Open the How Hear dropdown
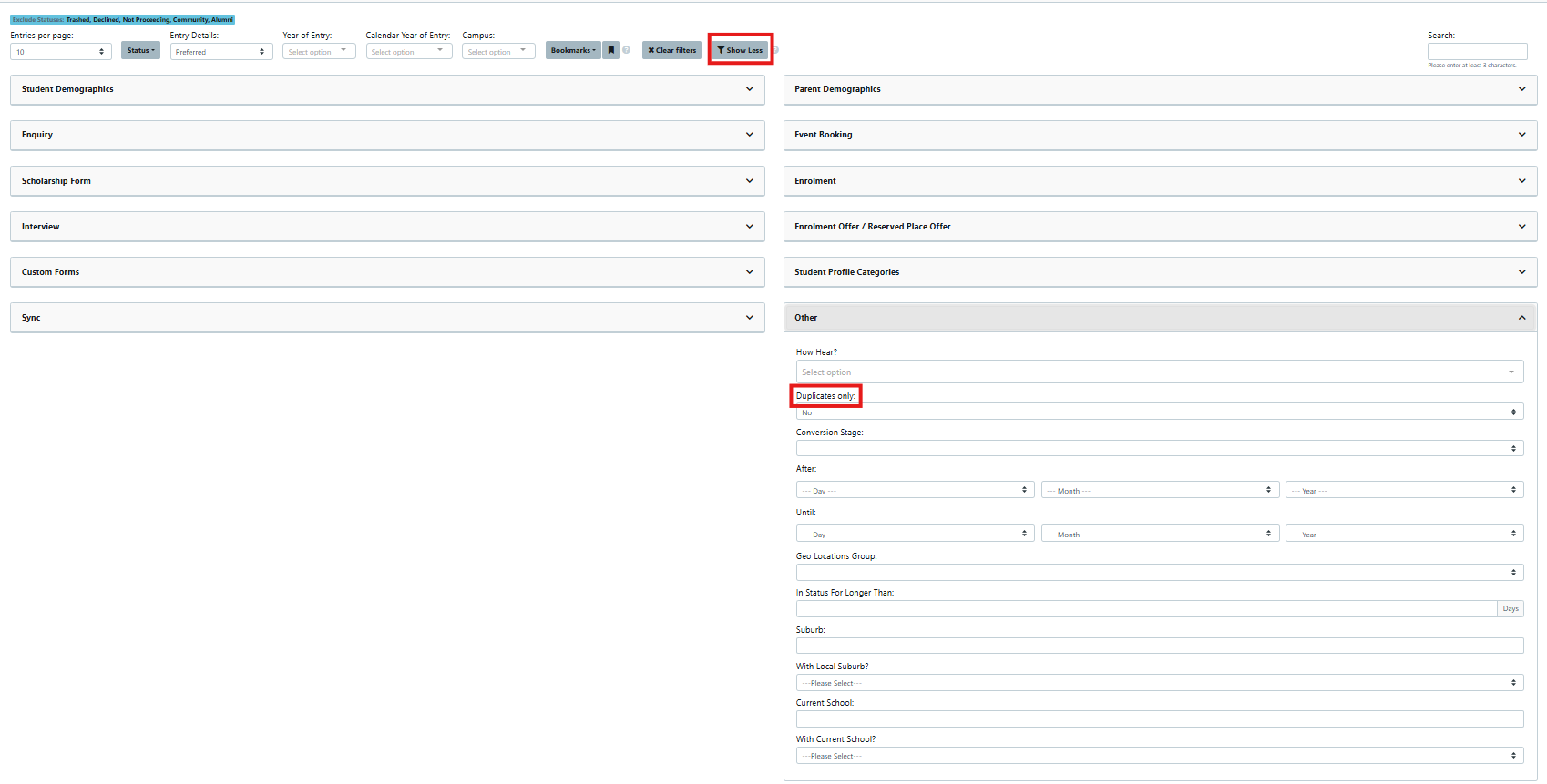This screenshot has width=1547, height=784. (x=1159, y=372)
